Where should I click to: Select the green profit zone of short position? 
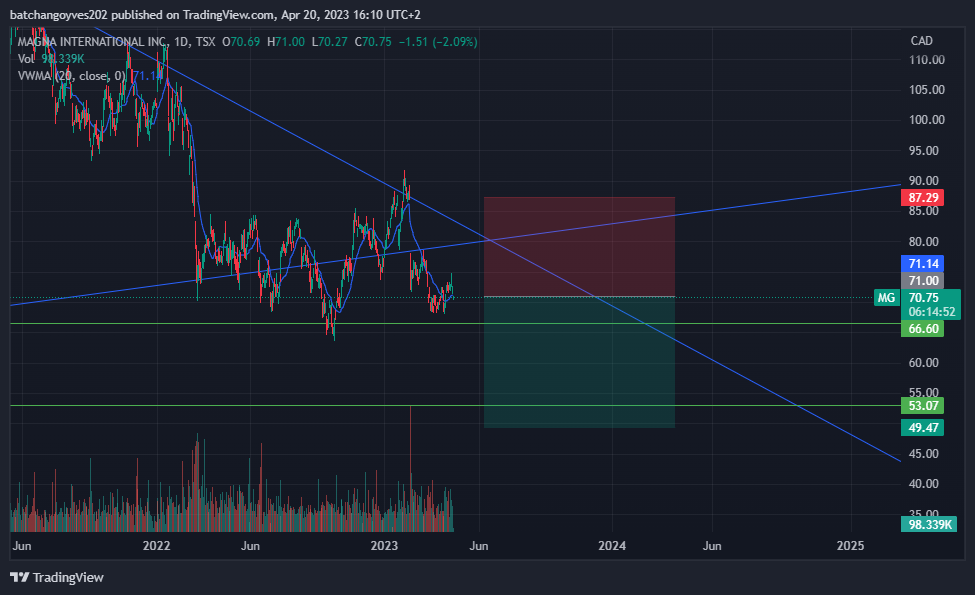pos(580,362)
